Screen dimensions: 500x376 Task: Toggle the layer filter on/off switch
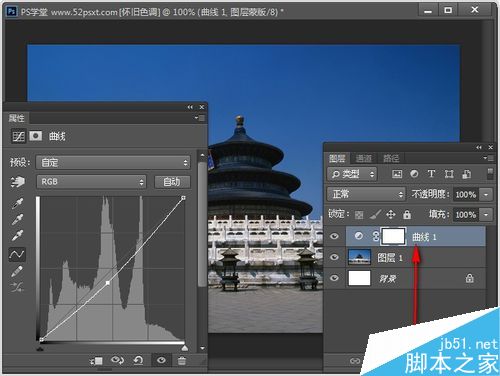click(x=490, y=174)
